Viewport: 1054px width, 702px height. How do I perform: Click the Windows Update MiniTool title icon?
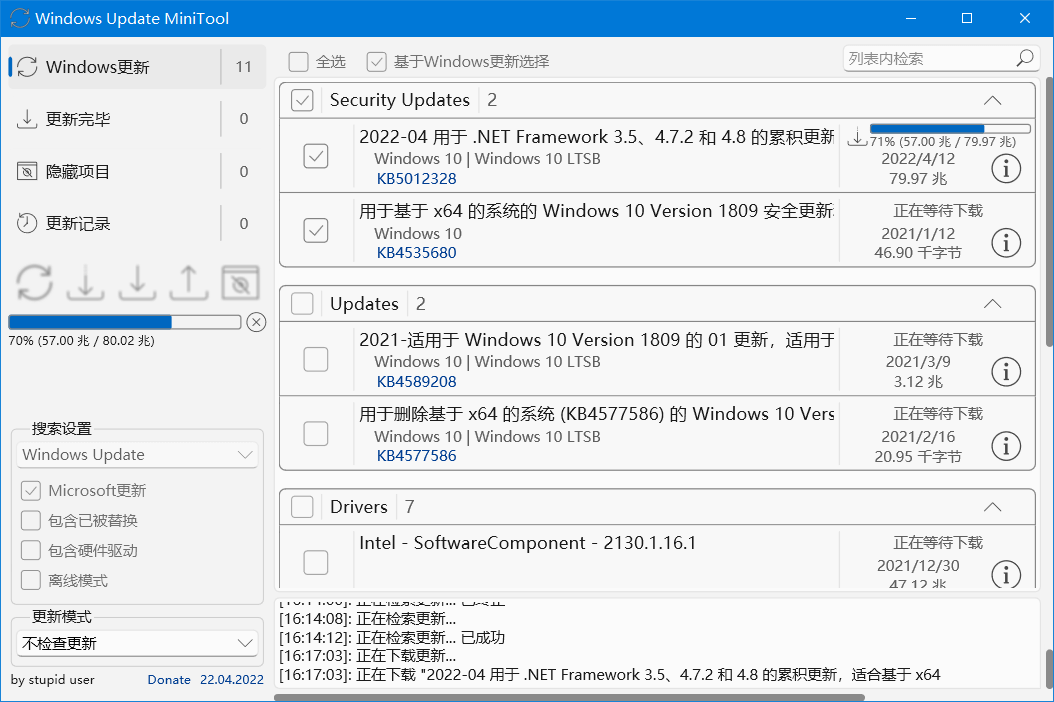tap(19, 18)
